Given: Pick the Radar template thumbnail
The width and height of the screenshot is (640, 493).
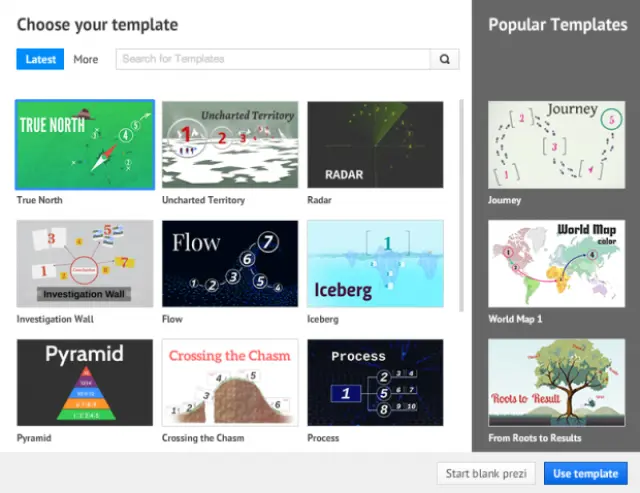Looking at the screenshot, I should point(375,145).
